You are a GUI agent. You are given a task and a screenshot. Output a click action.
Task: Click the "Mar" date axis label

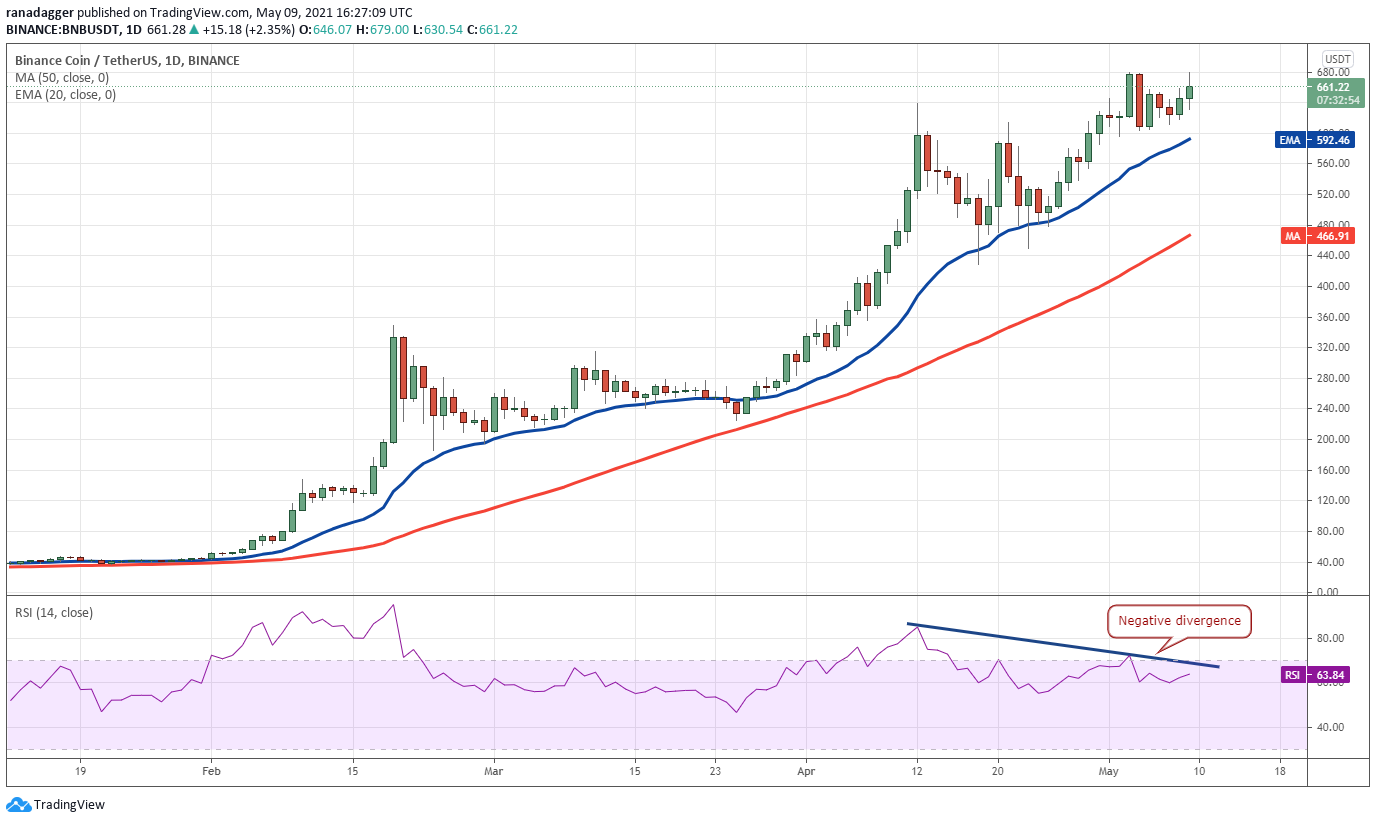(493, 772)
